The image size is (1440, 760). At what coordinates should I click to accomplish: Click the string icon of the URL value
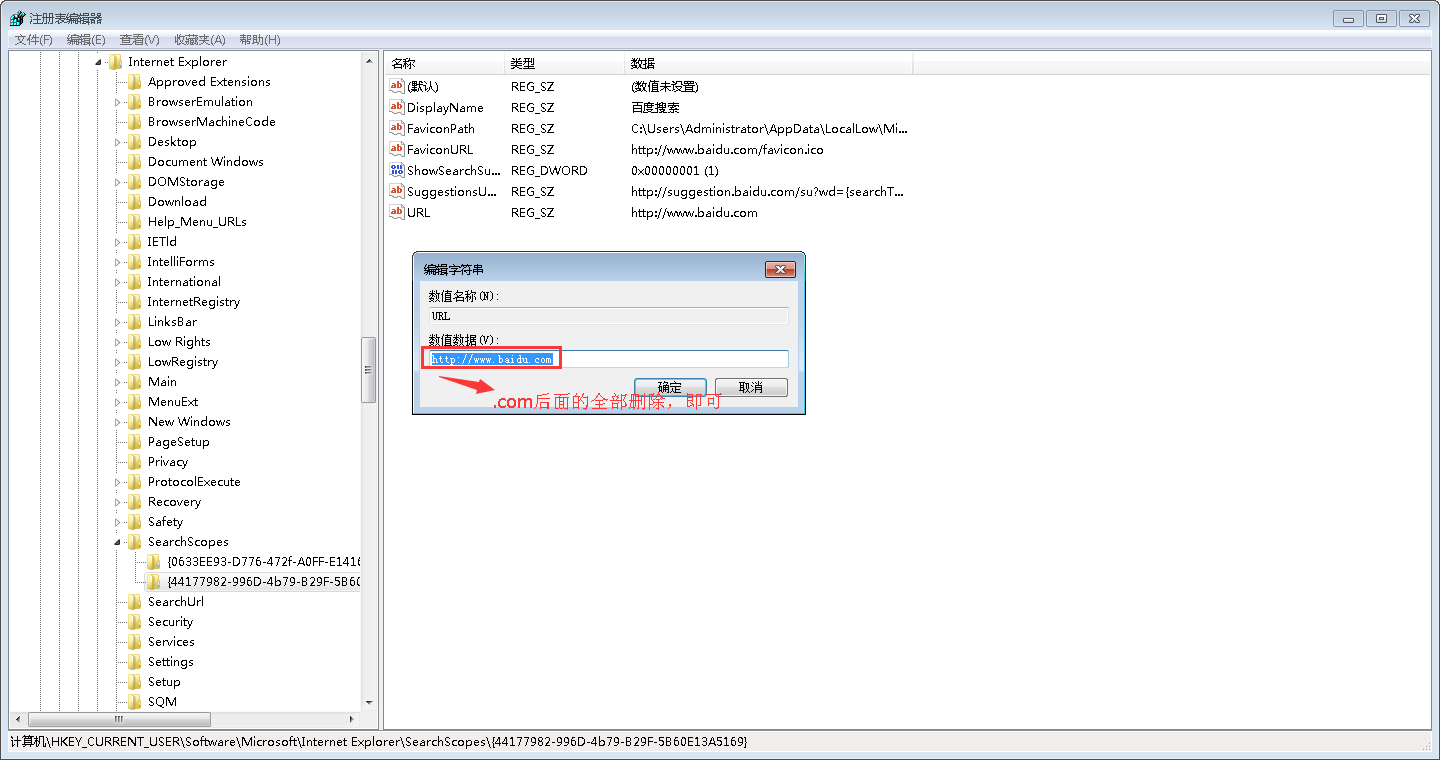click(x=397, y=212)
